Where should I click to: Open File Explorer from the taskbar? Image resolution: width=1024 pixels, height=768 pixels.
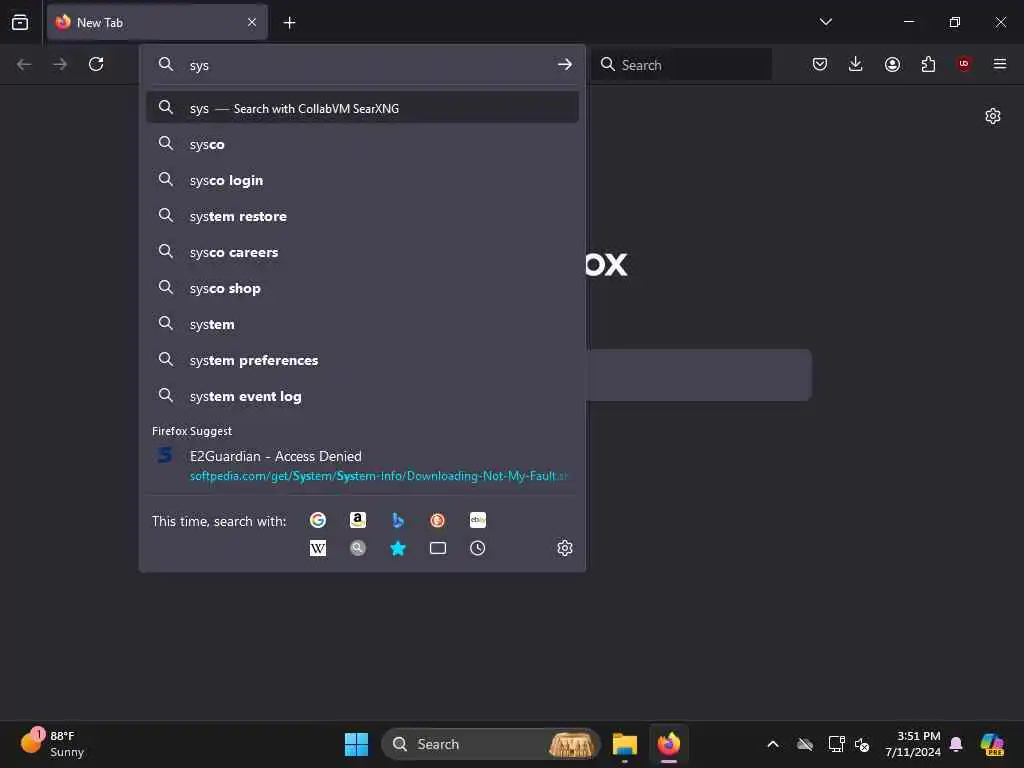[625, 744]
